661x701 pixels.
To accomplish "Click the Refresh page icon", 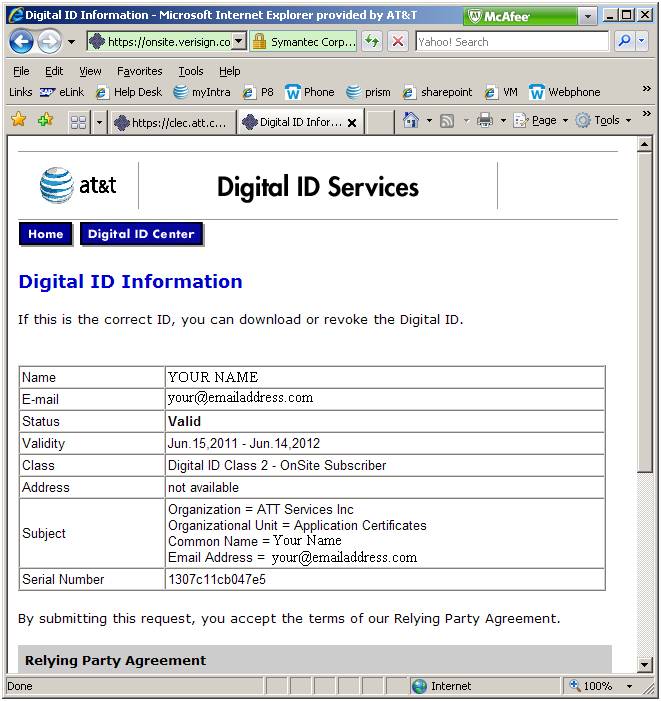I will tap(372, 42).
